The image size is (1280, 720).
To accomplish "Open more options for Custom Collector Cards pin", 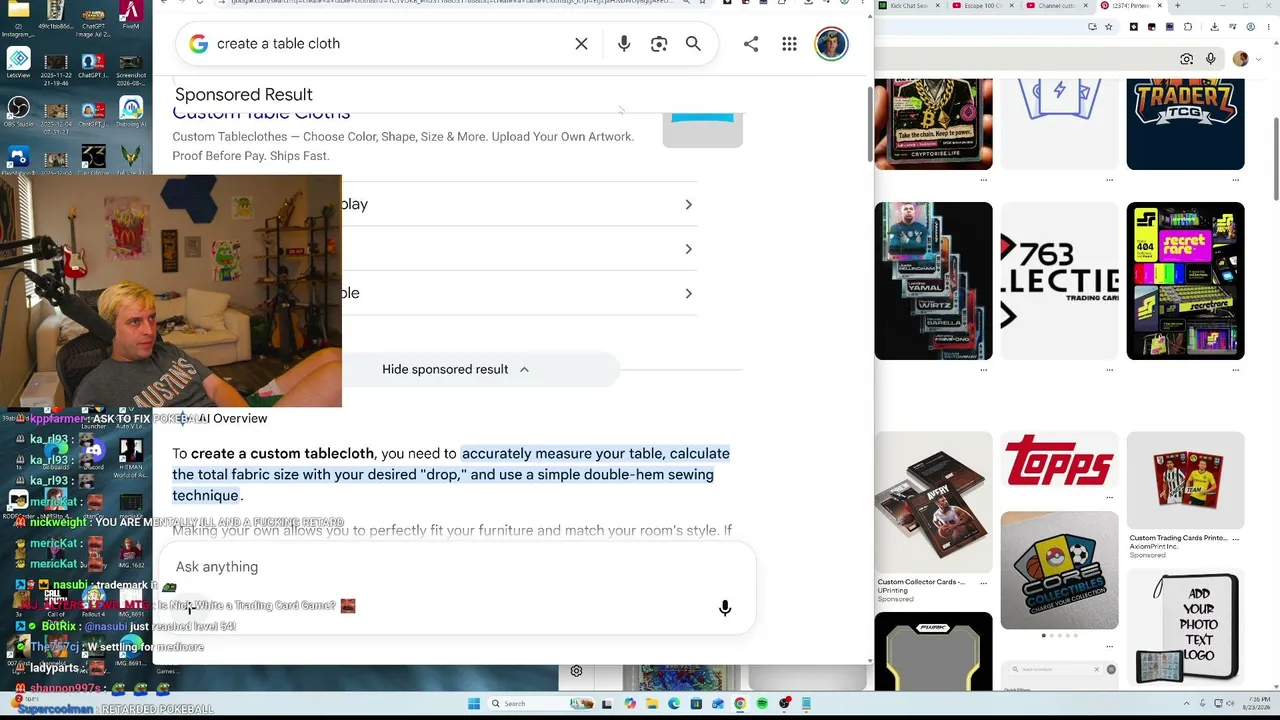I will [983, 582].
